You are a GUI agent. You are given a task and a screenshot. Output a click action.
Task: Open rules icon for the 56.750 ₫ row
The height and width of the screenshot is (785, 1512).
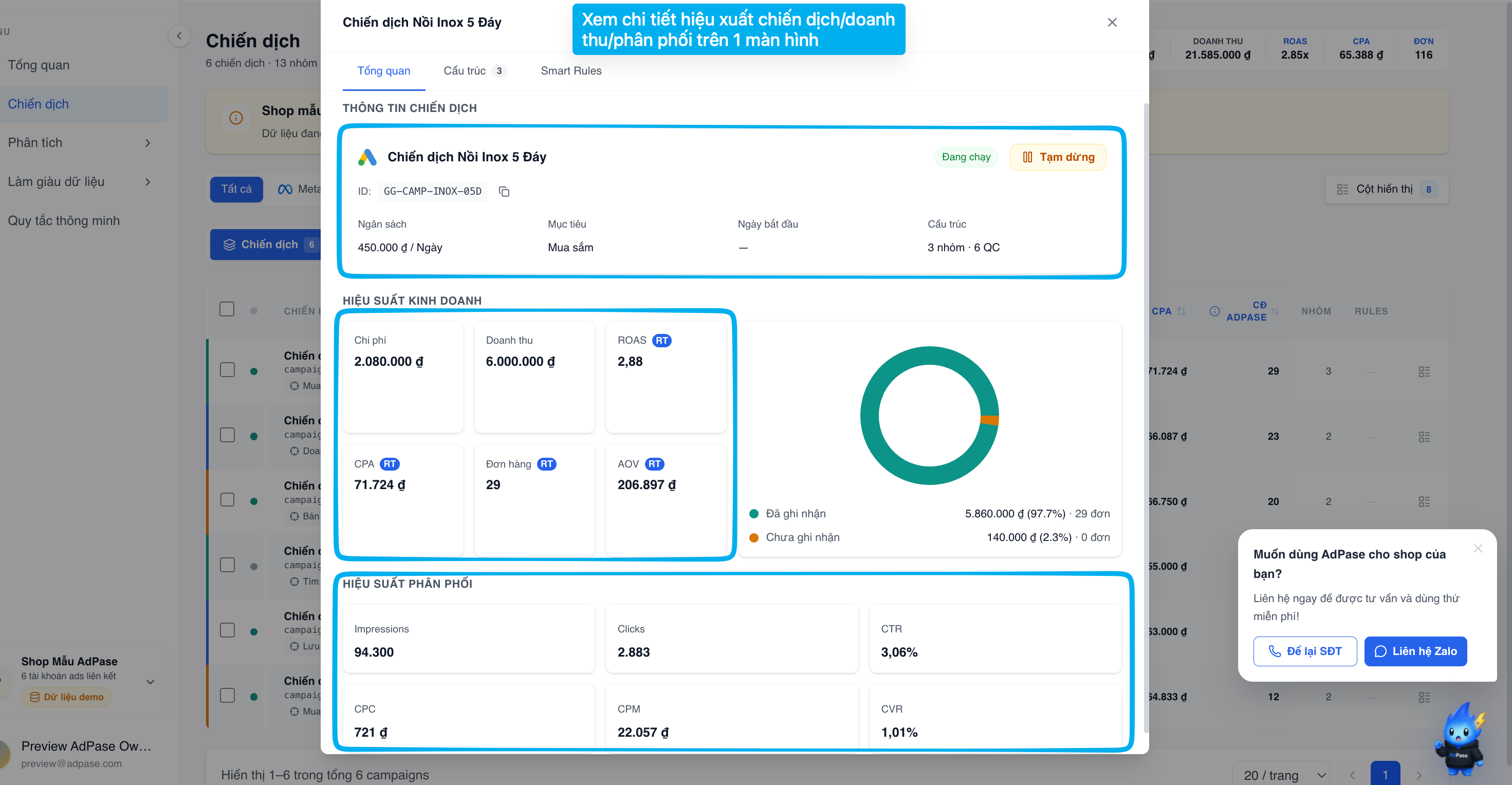[x=1424, y=501]
